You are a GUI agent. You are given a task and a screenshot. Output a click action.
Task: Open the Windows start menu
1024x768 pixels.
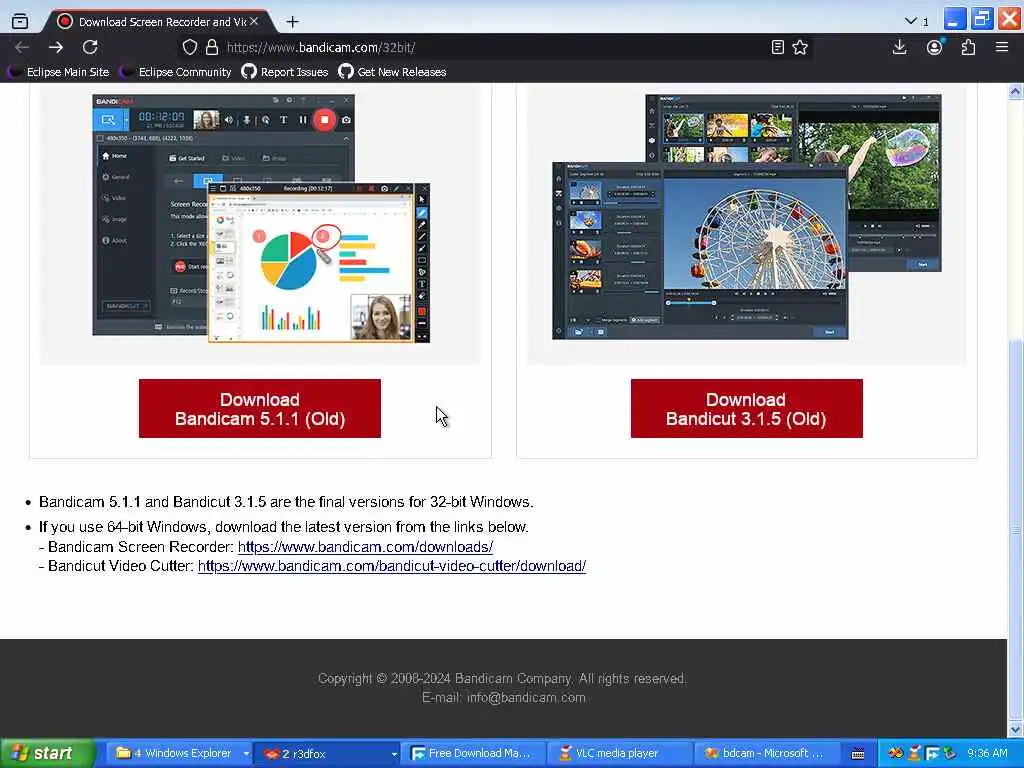47,754
